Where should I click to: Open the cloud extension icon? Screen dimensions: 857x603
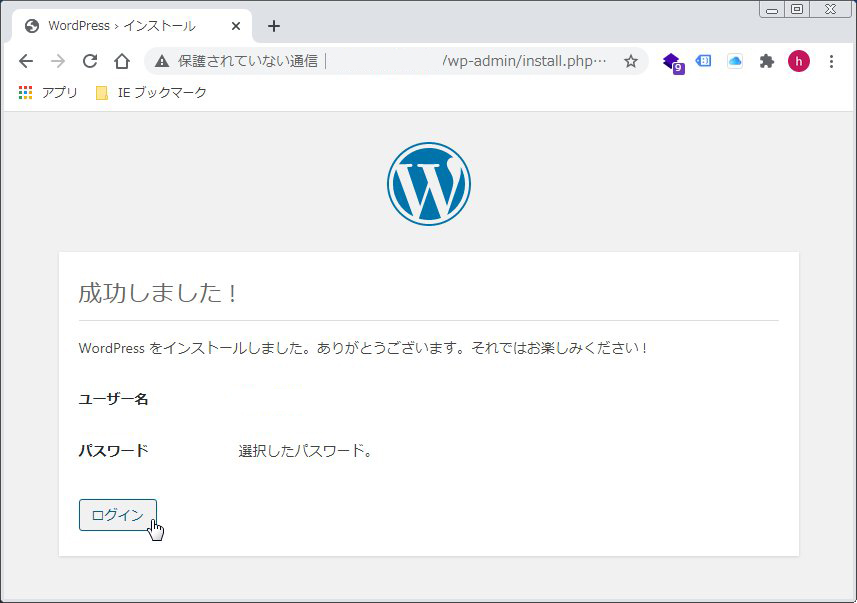735,61
